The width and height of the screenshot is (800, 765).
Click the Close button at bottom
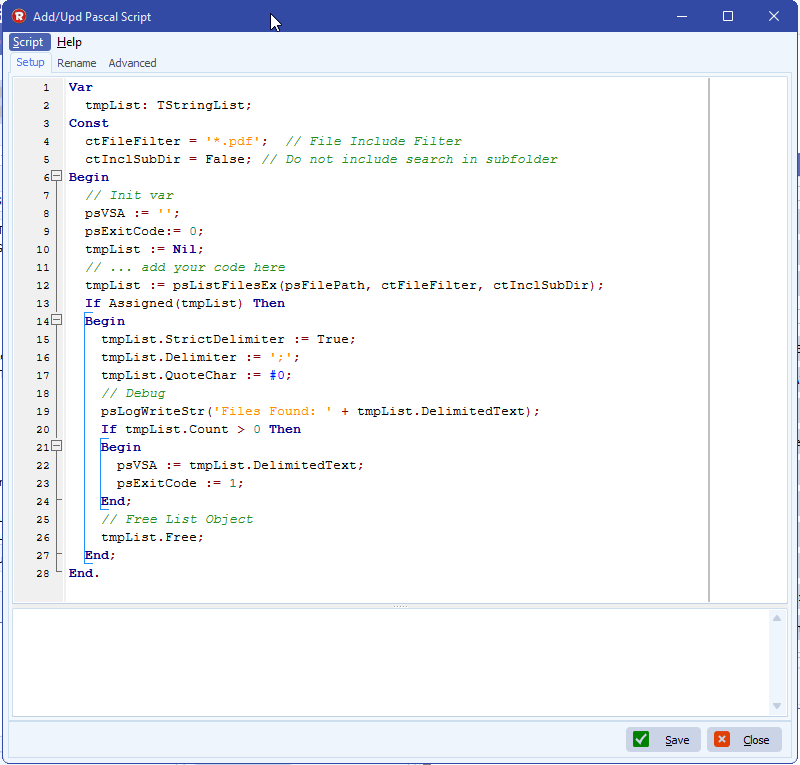pyautogui.click(x=744, y=739)
